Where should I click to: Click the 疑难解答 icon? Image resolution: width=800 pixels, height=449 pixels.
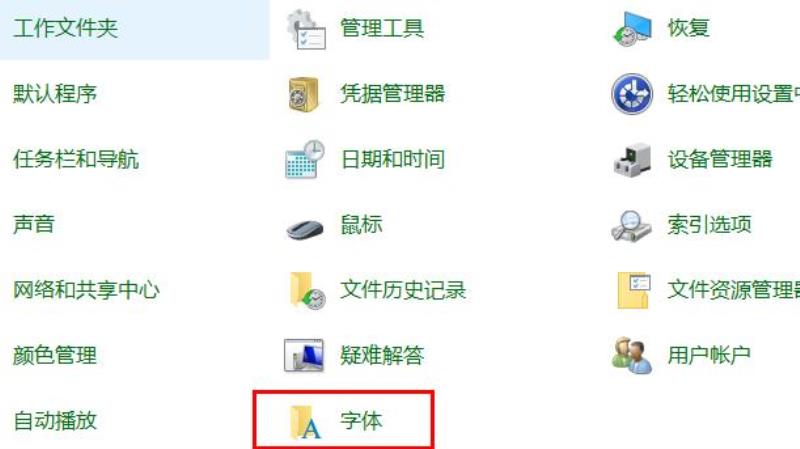coord(304,355)
